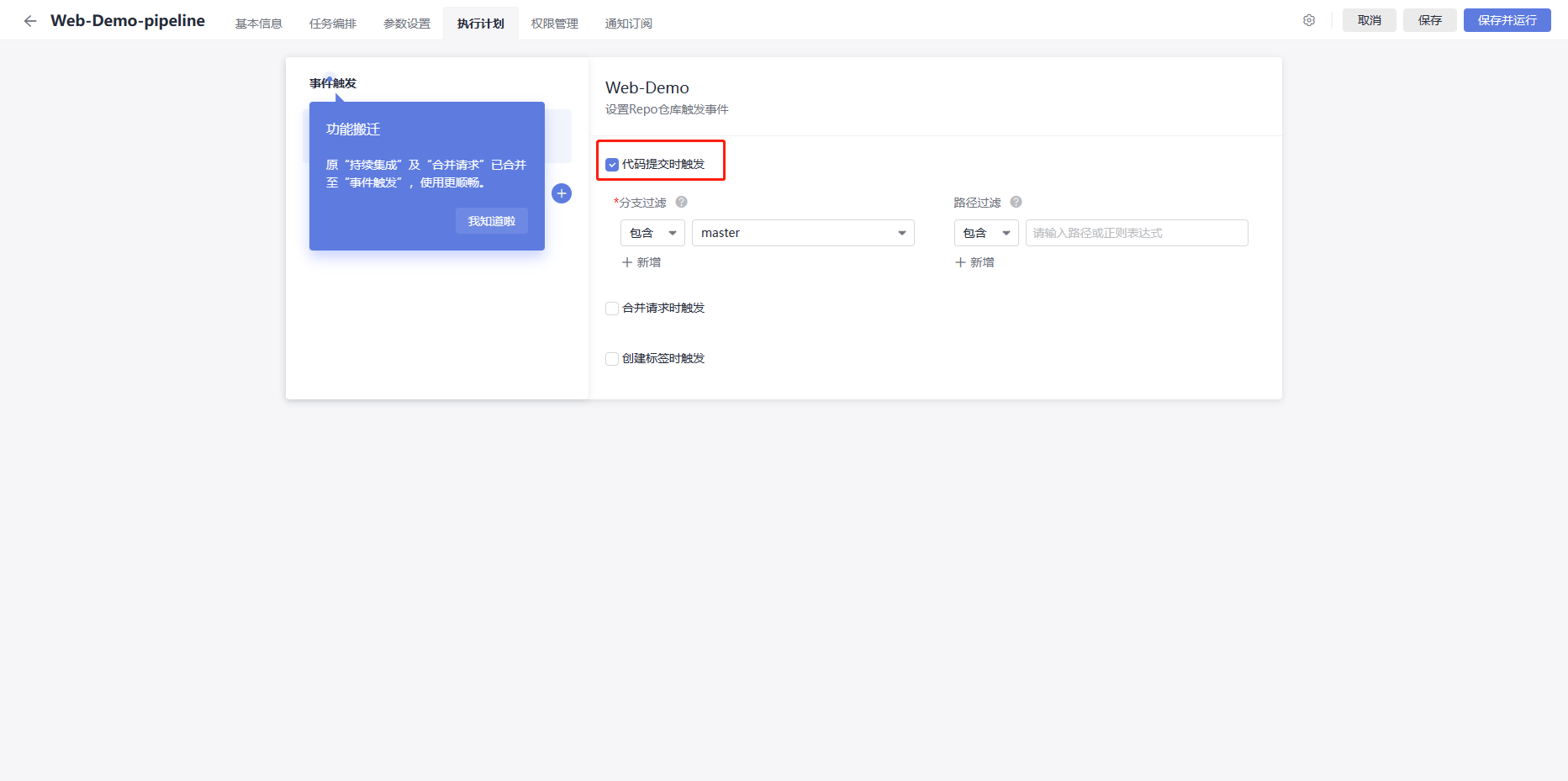Open the master branch dropdown
Image resolution: width=1568 pixels, height=781 pixels.
[803, 233]
